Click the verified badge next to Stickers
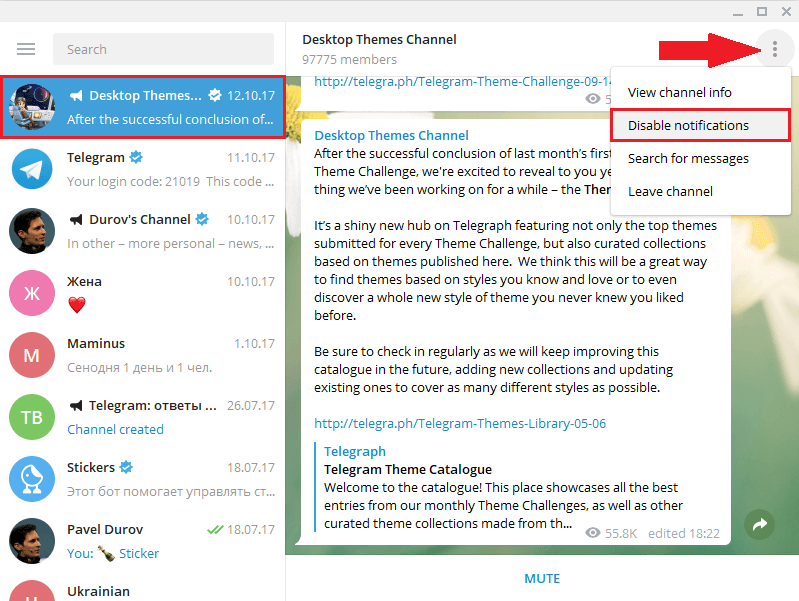The image size is (799, 601). [126, 467]
